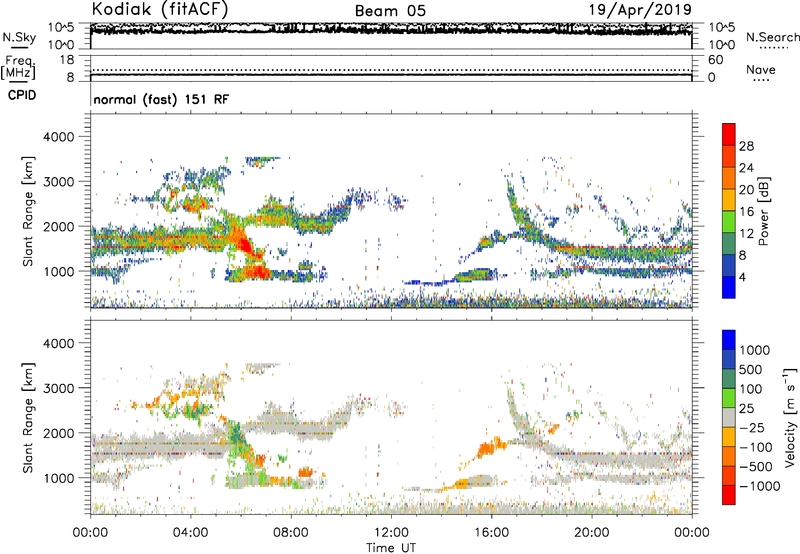Click the "20:00" time tick label
This screenshot has width=800, height=554.
pos(591,533)
